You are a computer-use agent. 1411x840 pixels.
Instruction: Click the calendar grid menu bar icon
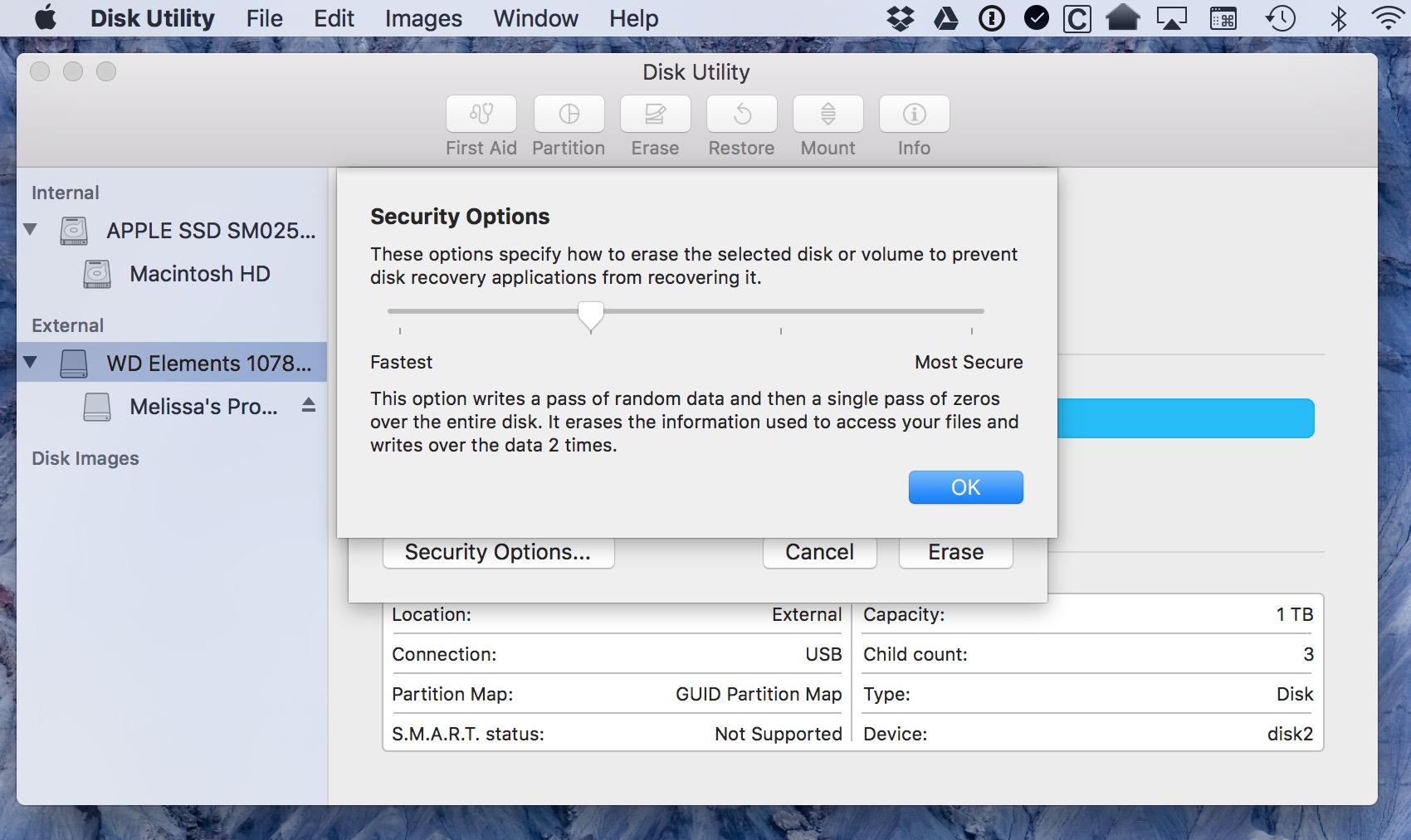[1223, 18]
